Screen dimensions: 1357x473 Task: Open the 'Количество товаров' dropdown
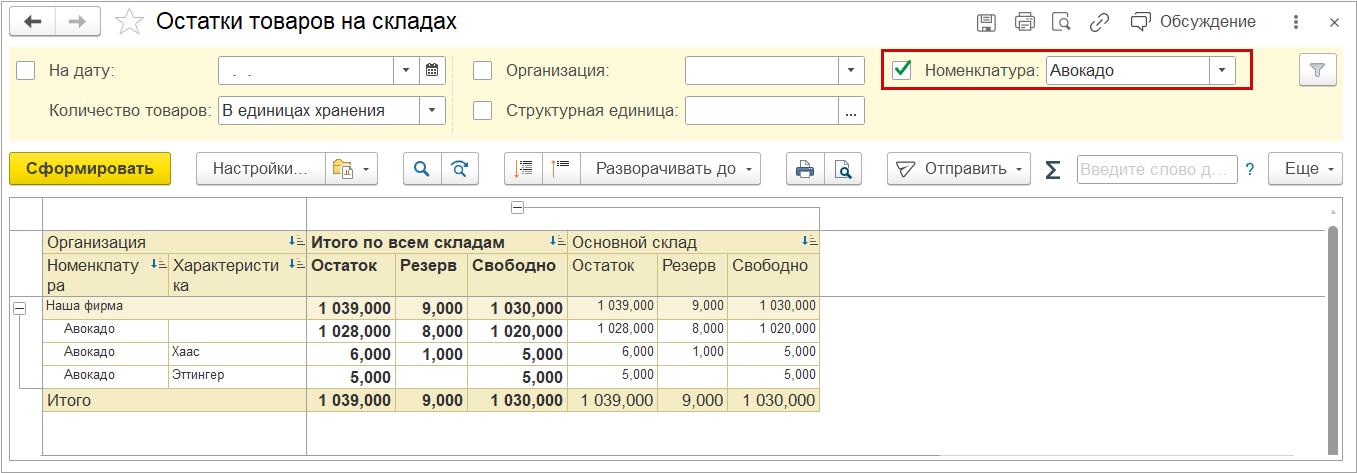pos(432,110)
